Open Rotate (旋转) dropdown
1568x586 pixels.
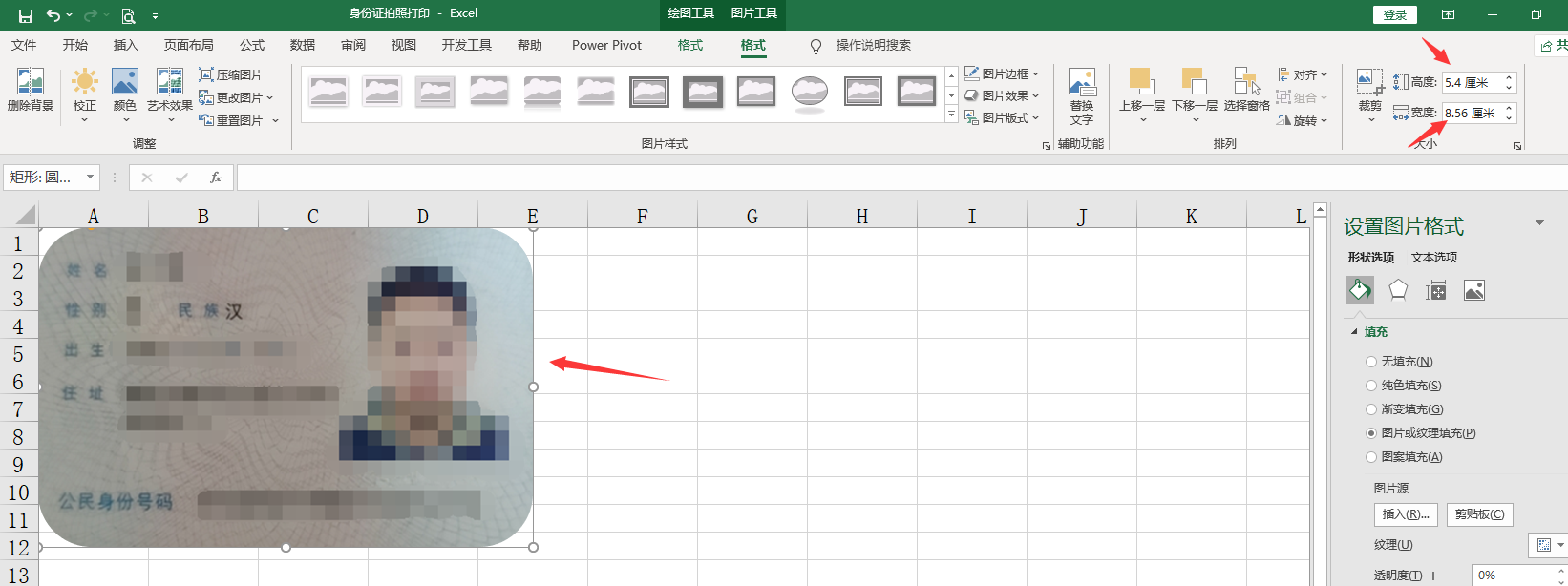pos(1302,120)
